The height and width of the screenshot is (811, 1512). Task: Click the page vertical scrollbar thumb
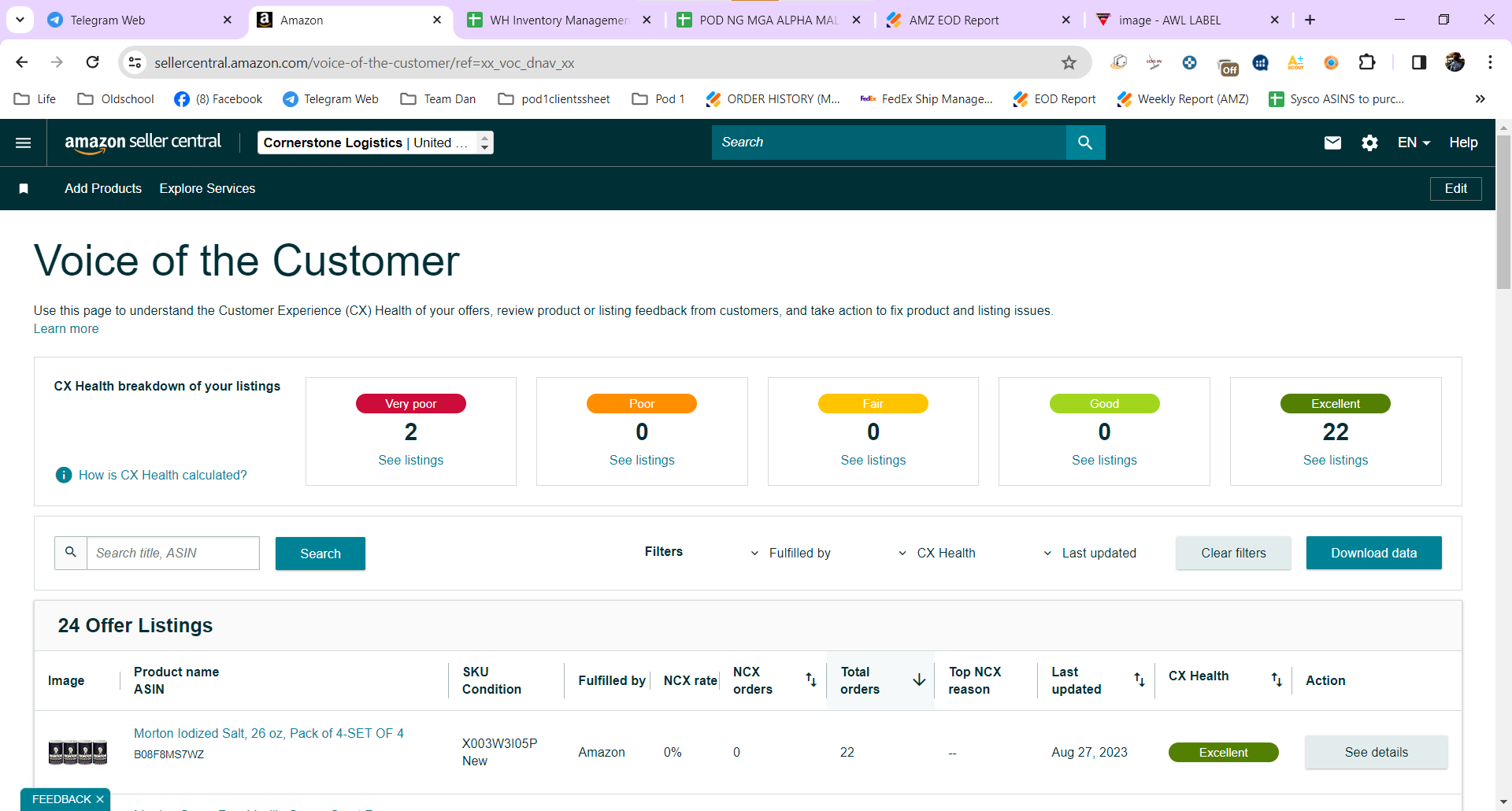tap(1503, 213)
